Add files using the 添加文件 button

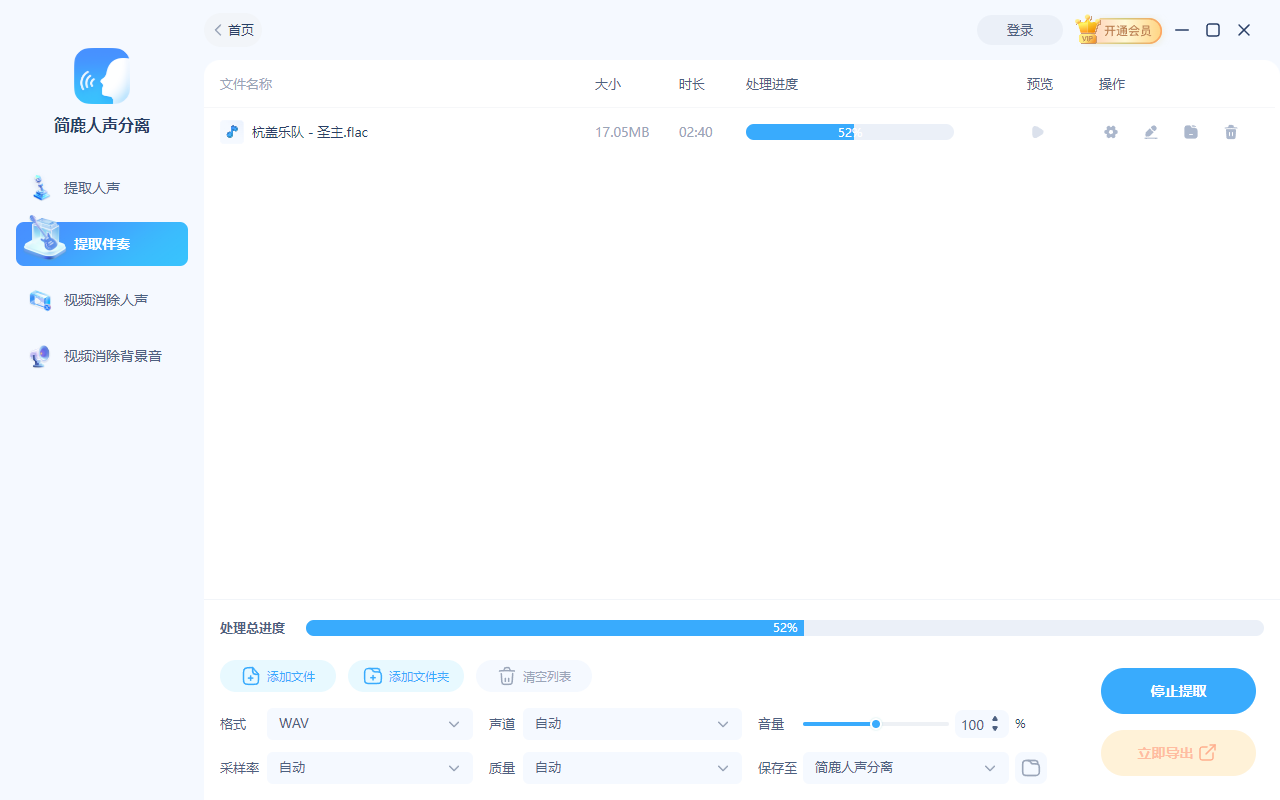click(278, 676)
